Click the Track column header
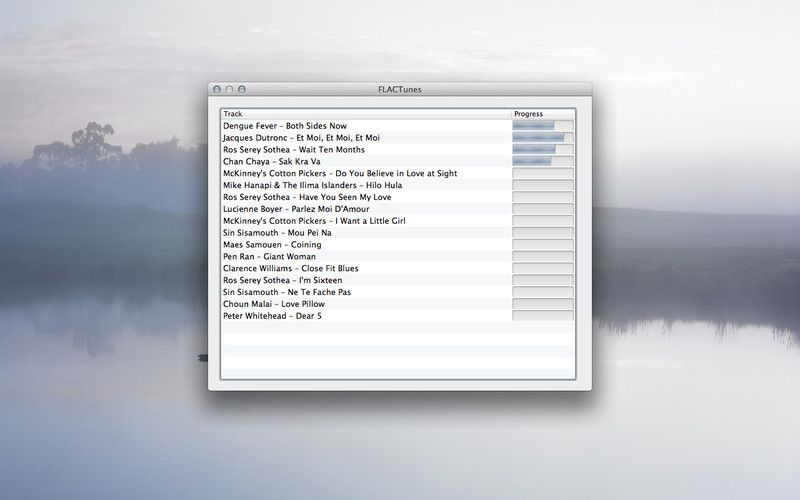800x500 pixels. point(366,114)
